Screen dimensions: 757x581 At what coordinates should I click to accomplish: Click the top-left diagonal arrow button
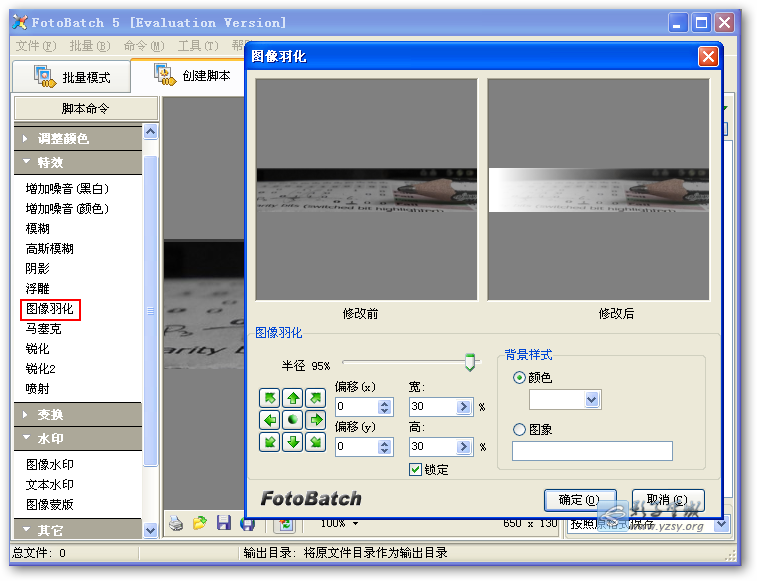[x=270, y=398]
